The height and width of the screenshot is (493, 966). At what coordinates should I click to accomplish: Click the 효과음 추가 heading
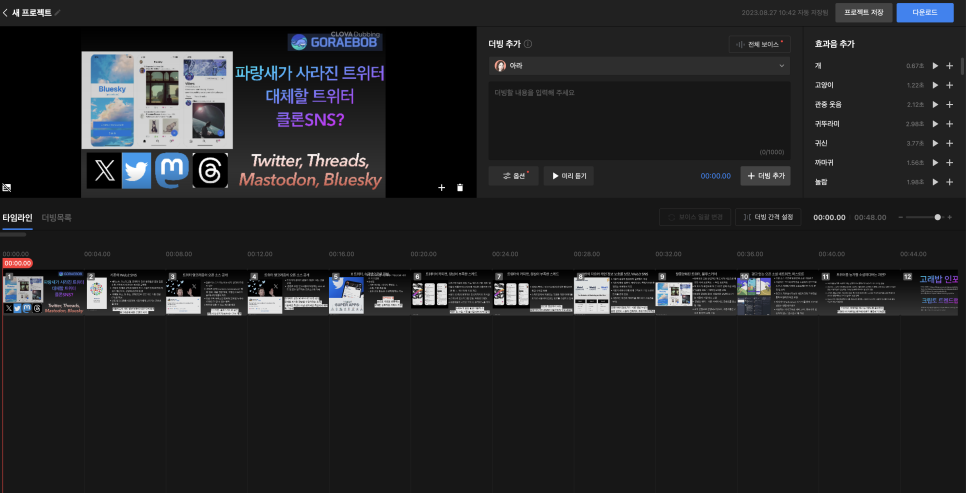tap(834, 44)
